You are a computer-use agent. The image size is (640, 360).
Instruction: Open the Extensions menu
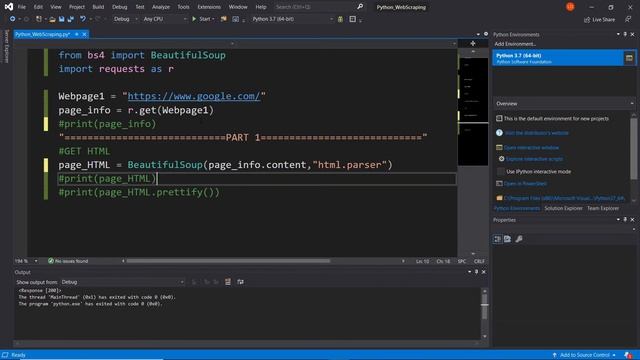pyautogui.click(x=209, y=7)
